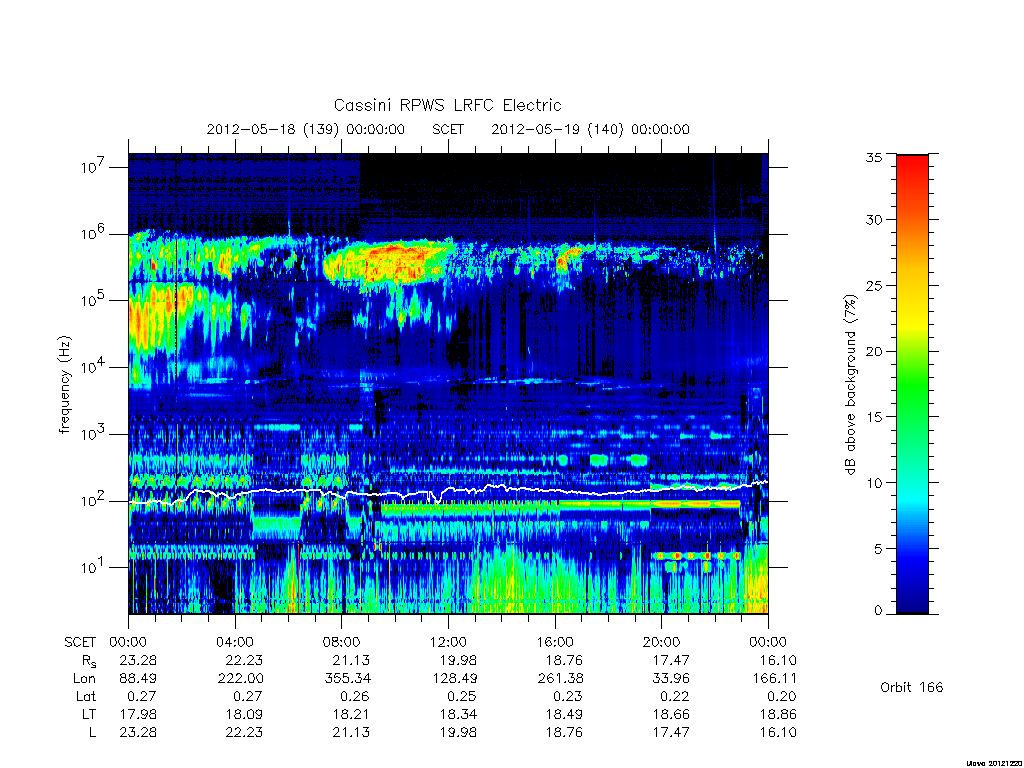Select Lat value '0.20'
Image resolution: width=1024 pixels, height=768 pixels.
(x=782, y=696)
